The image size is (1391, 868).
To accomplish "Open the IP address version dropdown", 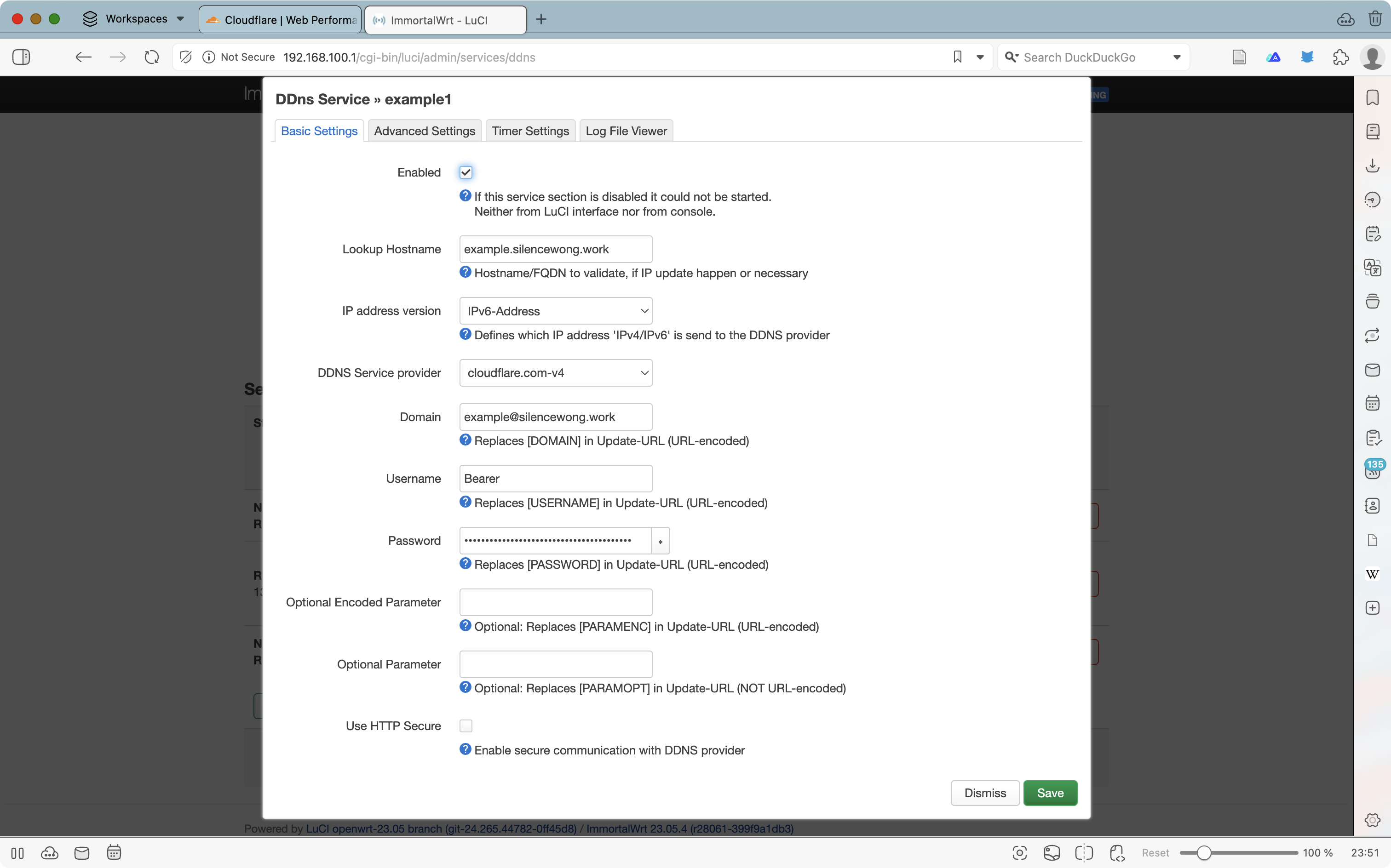I will [x=555, y=311].
